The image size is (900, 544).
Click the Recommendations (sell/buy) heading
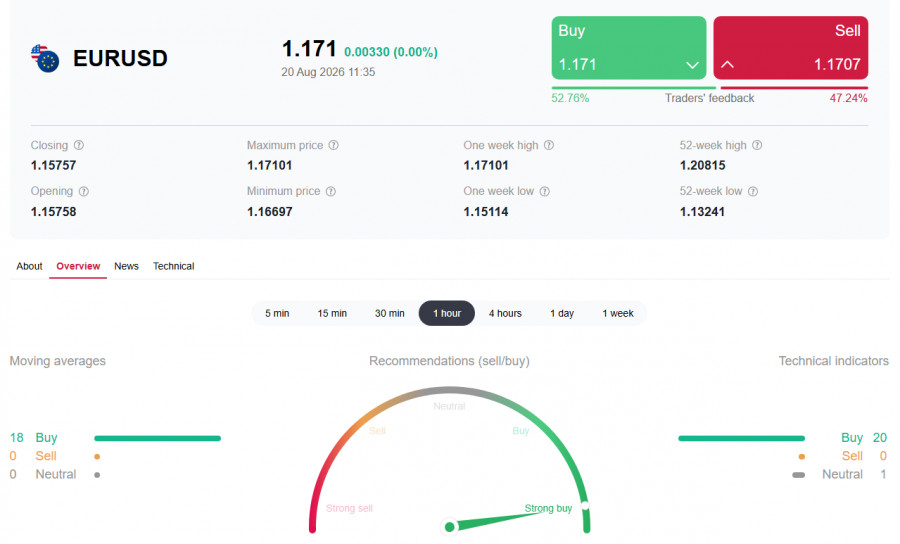449,361
